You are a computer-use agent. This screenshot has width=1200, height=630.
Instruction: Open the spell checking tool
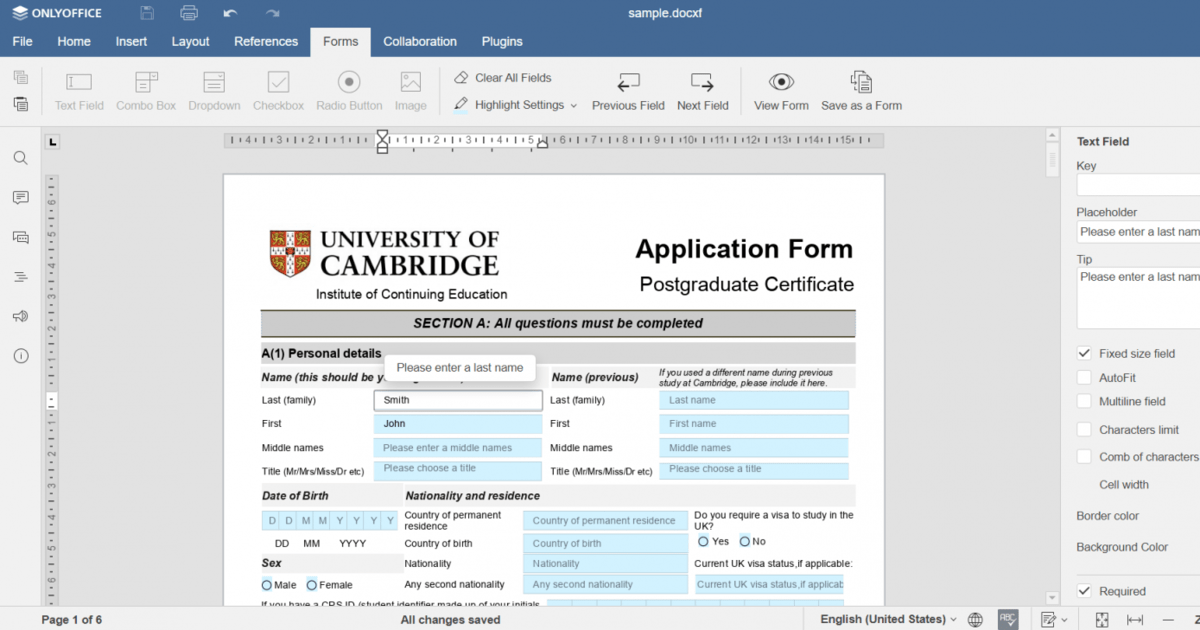1007,619
